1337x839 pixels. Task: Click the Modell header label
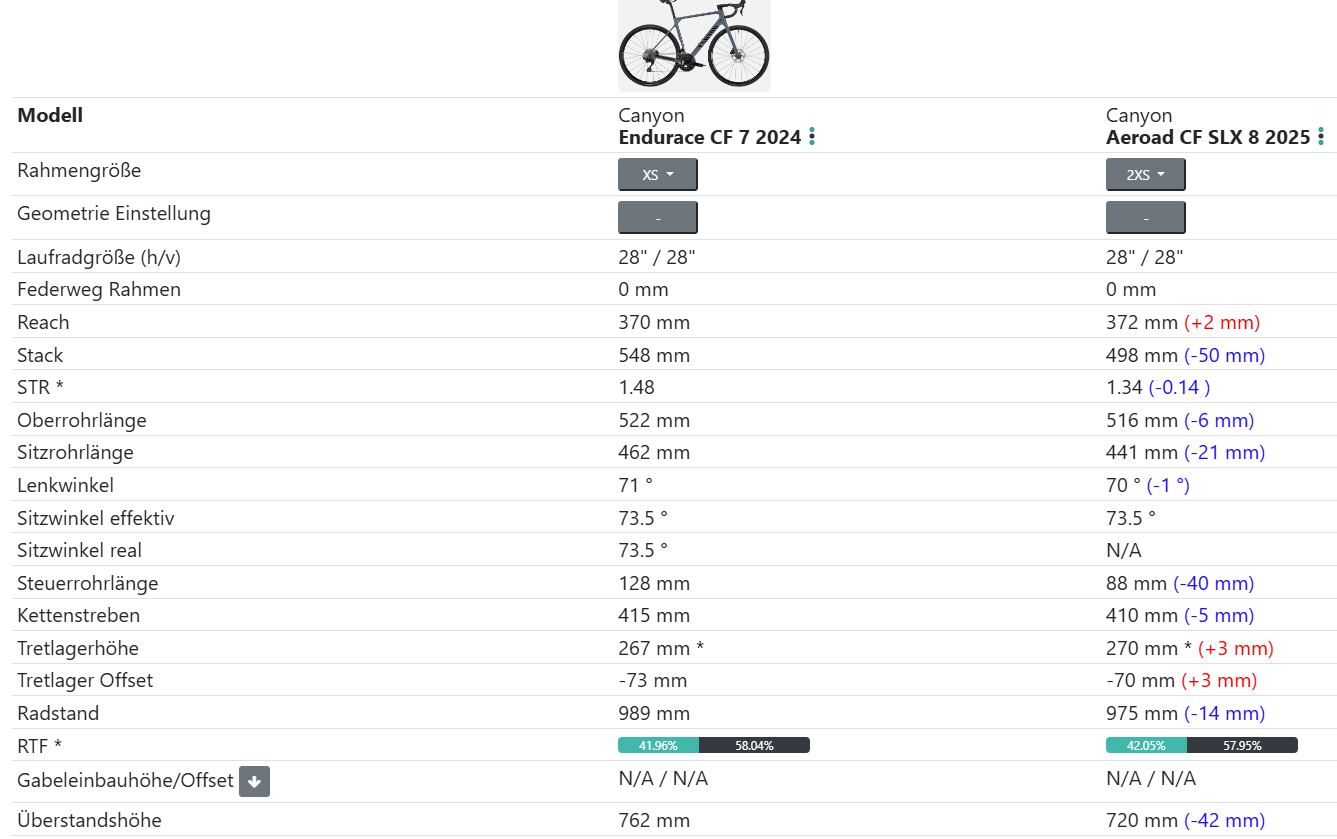point(50,115)
